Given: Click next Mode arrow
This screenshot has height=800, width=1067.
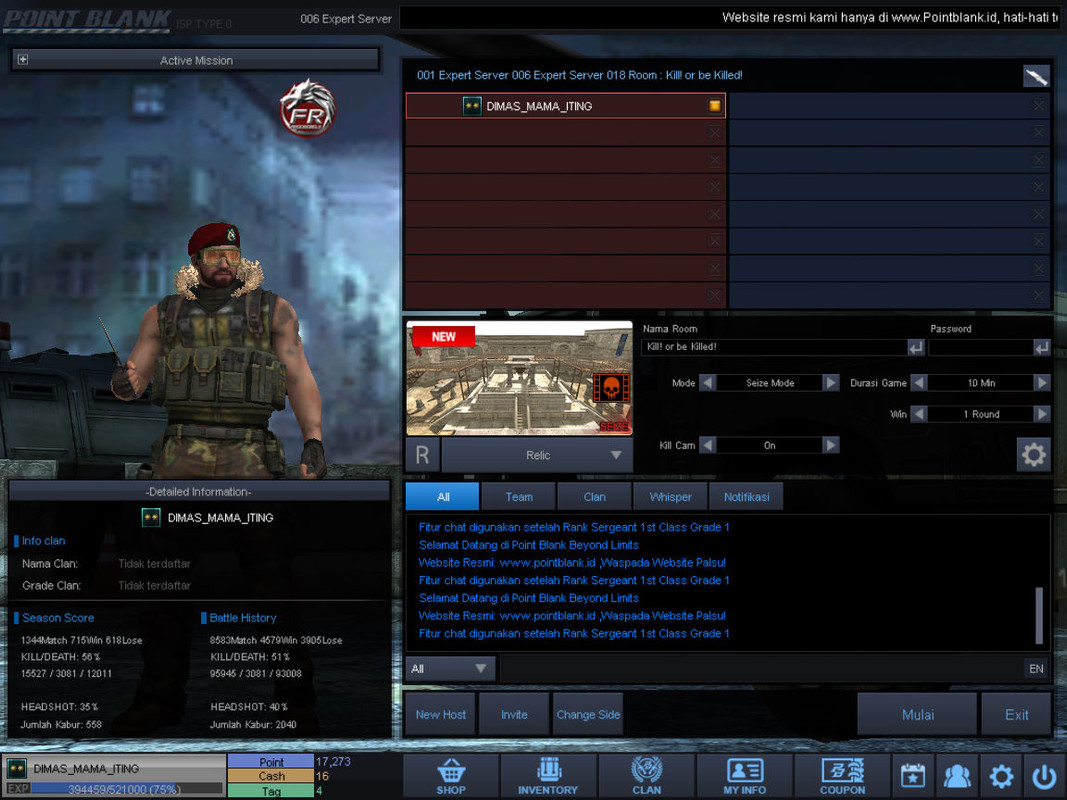Looking at the screenshot, I should (x=830, y=383).
